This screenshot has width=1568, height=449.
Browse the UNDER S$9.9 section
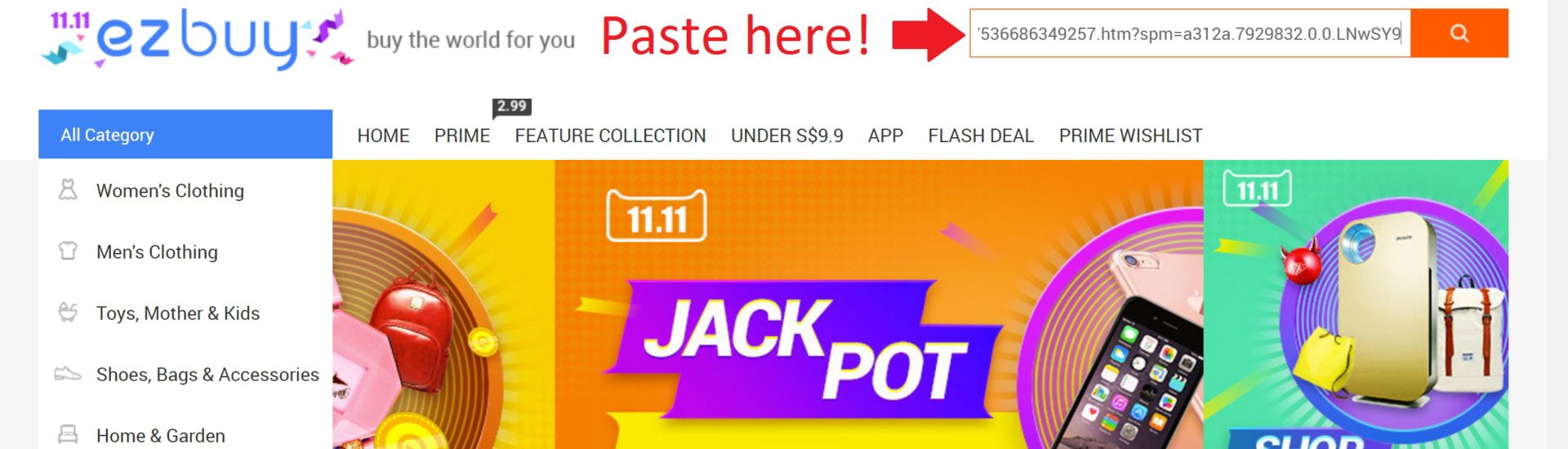coord(787,136)
